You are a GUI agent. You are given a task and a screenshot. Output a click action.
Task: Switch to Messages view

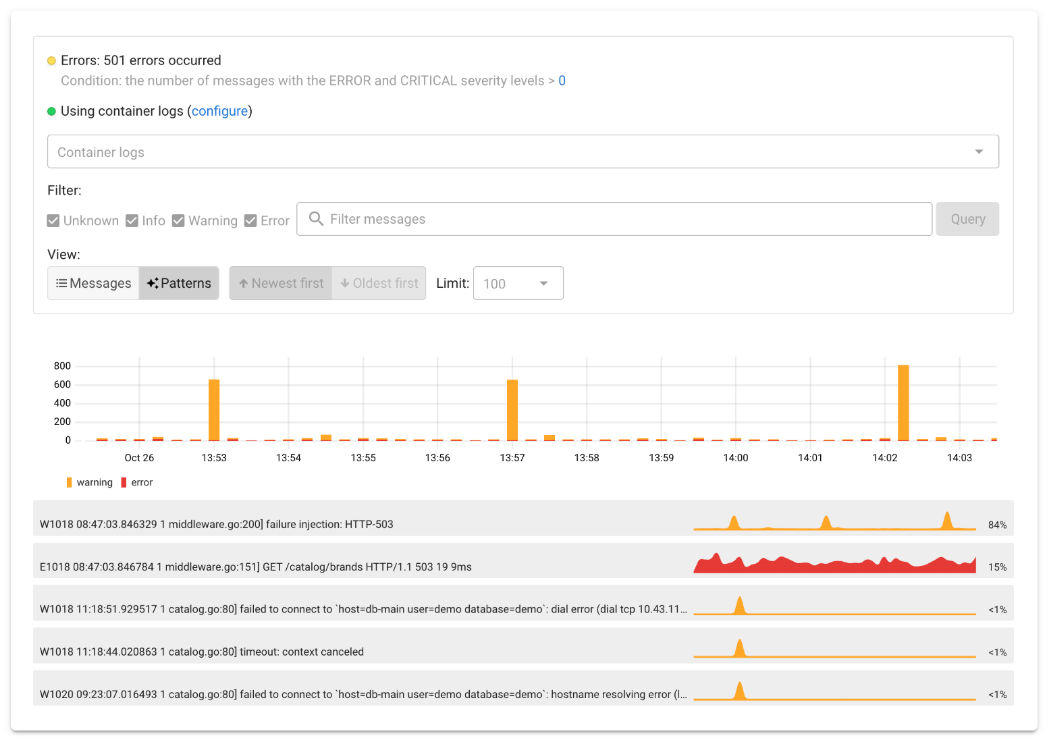point(93,283)
